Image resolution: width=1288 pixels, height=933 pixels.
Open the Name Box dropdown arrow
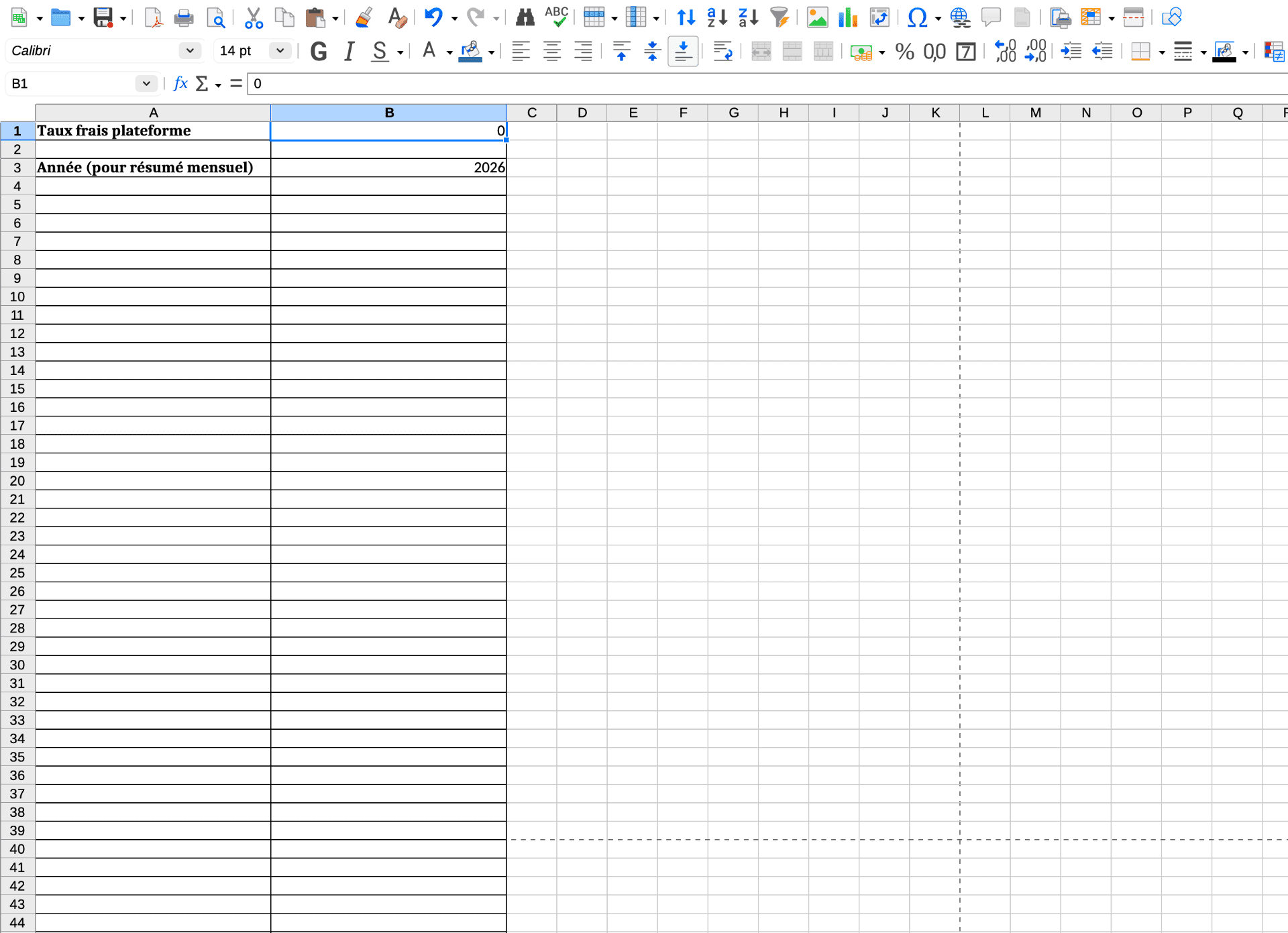[146, 83]
